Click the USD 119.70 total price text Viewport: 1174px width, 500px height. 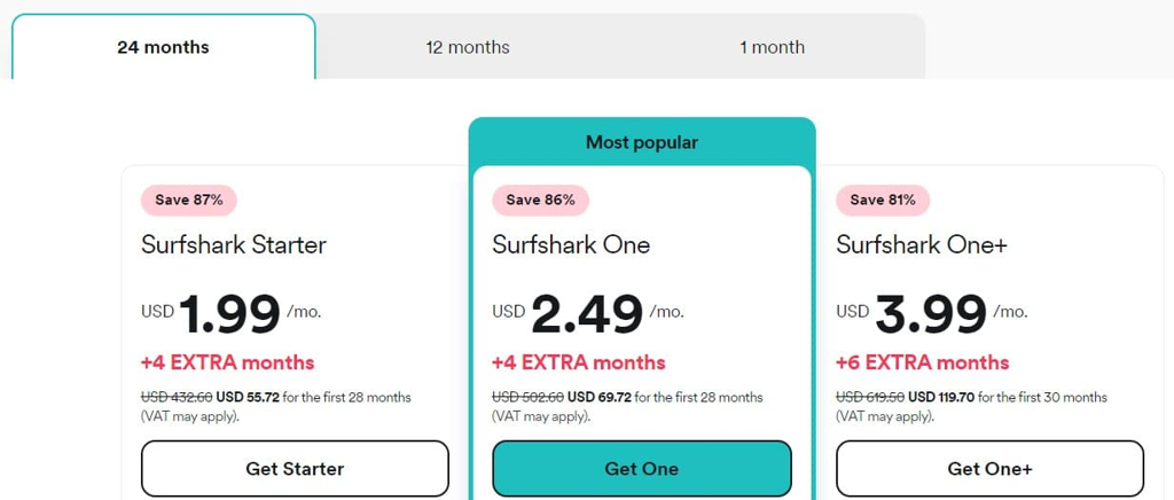click(941, 397)
